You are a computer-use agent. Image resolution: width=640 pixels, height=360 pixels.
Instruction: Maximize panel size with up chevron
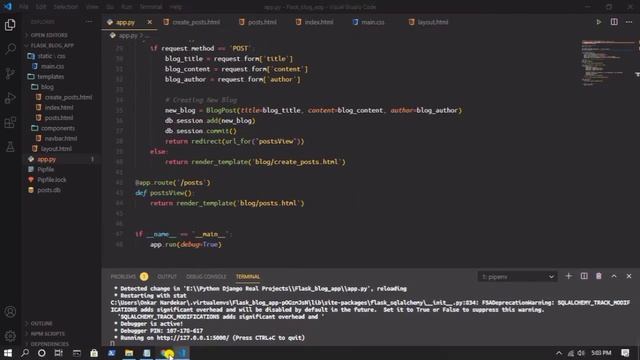point(614,276)
